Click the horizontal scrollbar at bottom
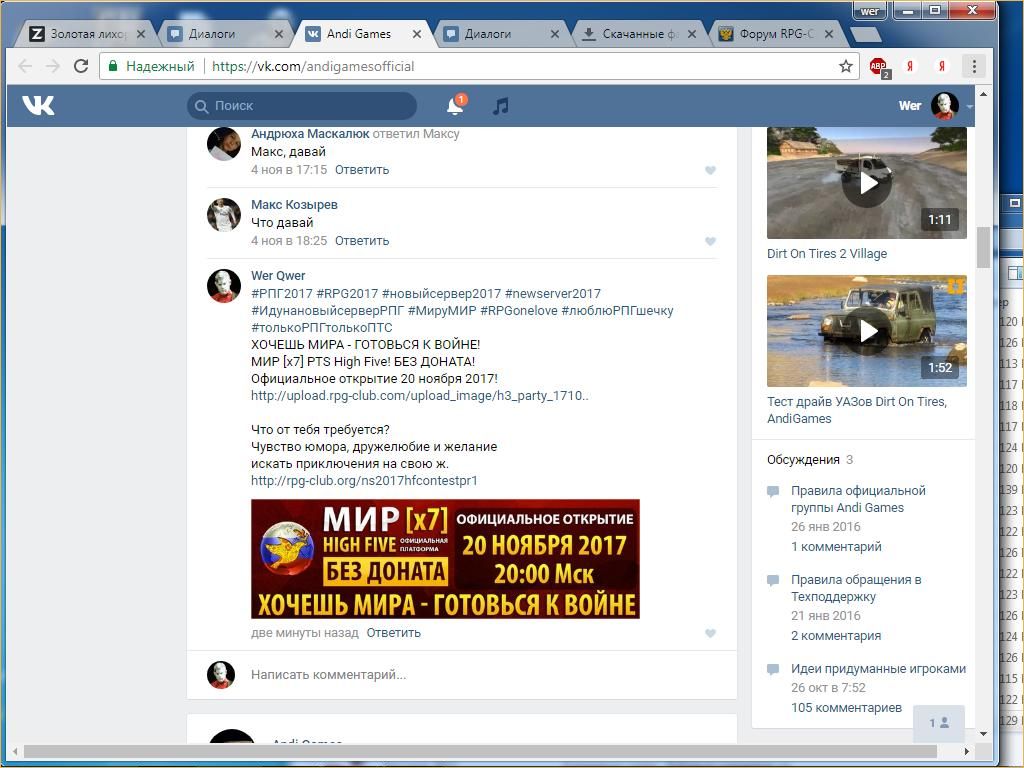Image resolution: width=1024 pixels, height=768 pixels. 479,752
